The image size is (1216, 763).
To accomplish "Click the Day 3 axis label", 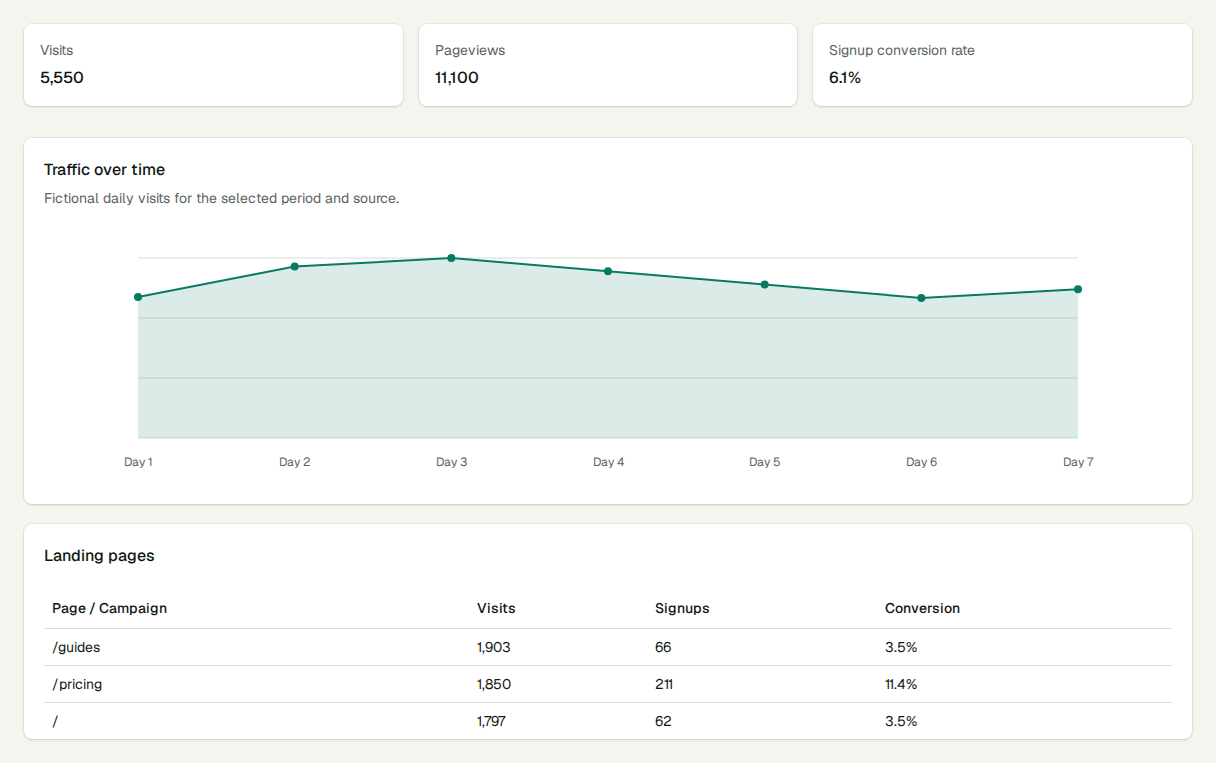I will coord(451,462).
